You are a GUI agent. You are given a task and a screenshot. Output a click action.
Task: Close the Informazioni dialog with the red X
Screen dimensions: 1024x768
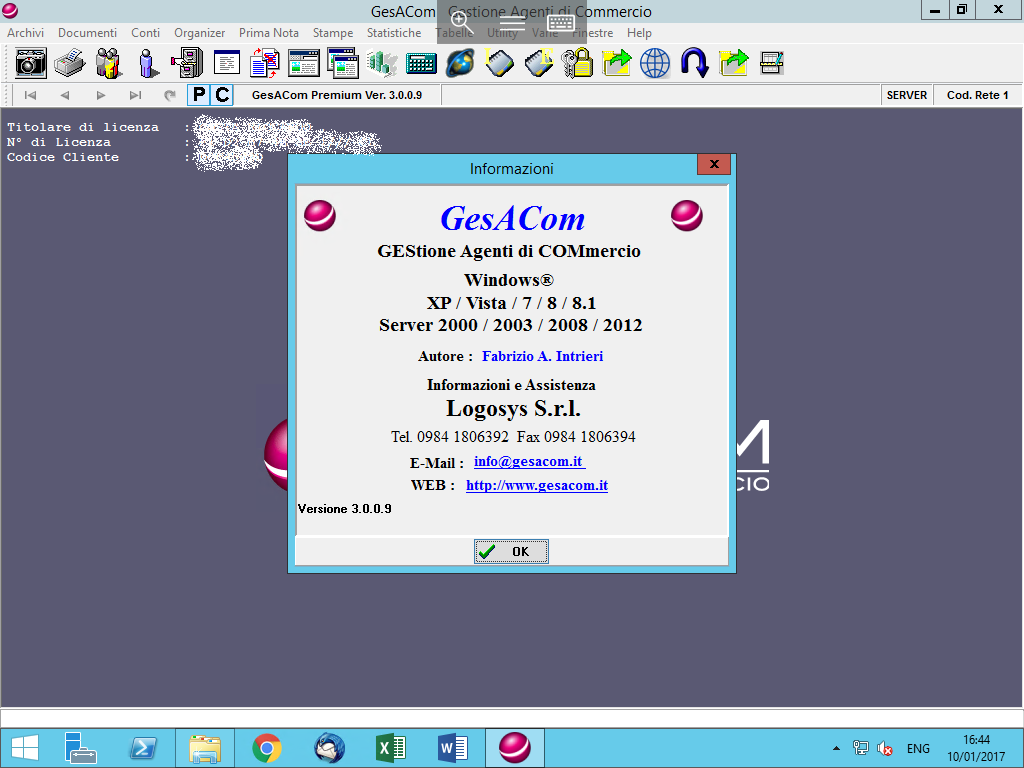[714, 165]
